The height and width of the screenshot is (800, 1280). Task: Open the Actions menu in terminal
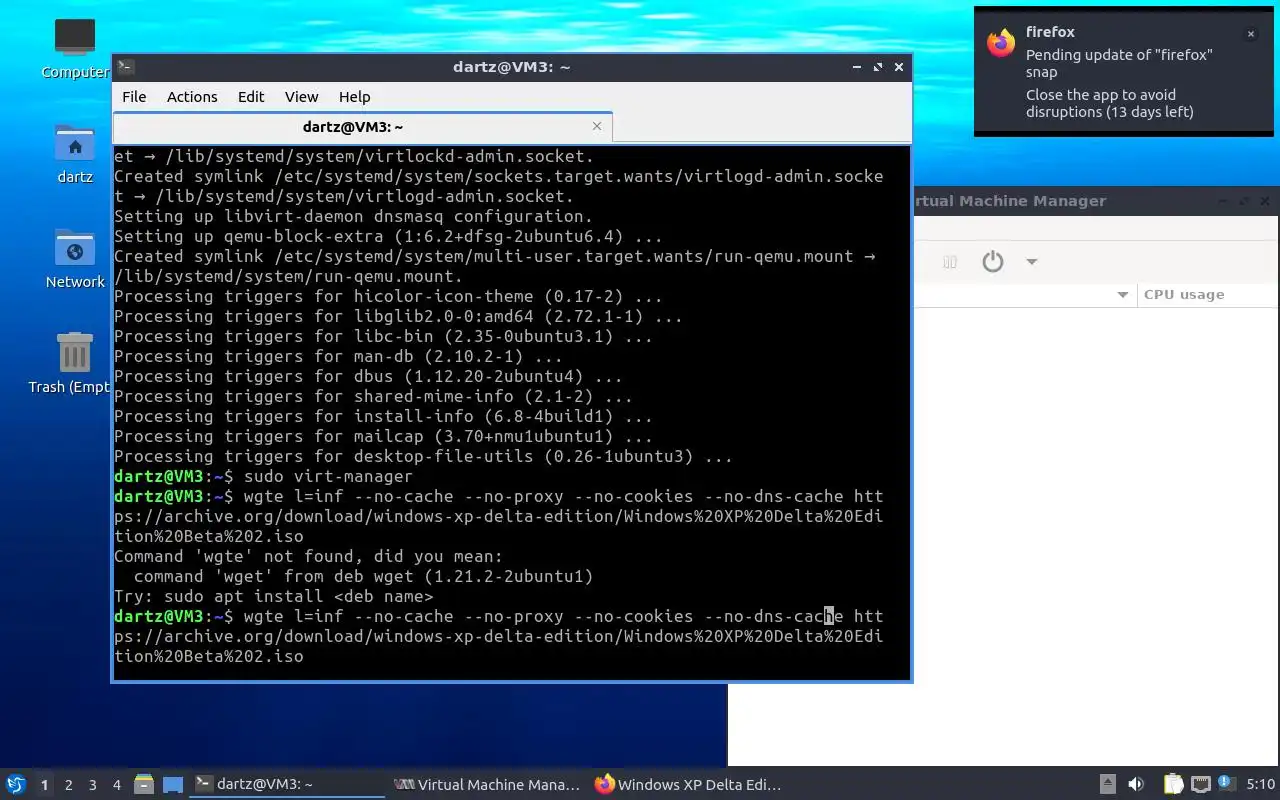coord(192,97)
